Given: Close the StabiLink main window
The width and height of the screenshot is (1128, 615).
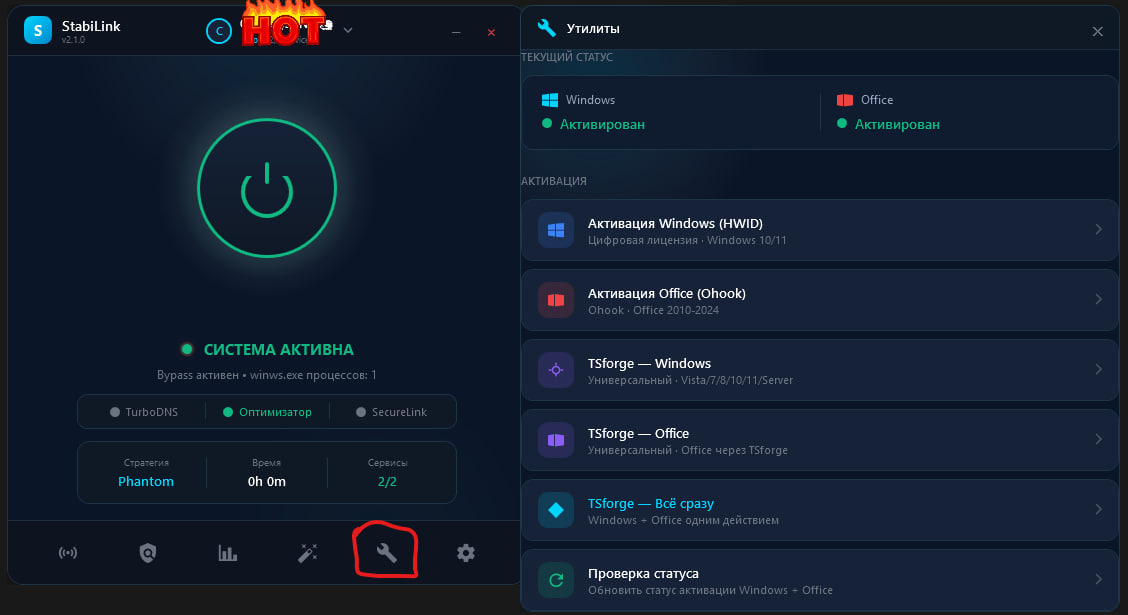Looking at the screenshot, I should click(491, 32).
